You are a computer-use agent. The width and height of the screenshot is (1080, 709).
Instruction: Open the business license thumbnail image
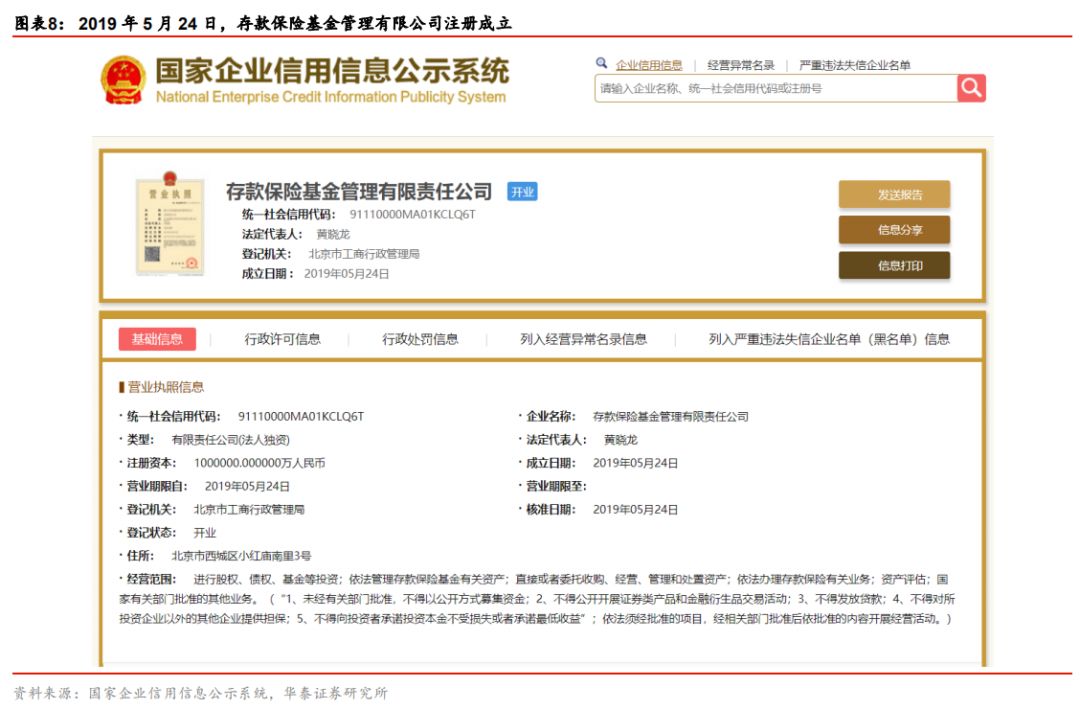(x=170, y=224)
